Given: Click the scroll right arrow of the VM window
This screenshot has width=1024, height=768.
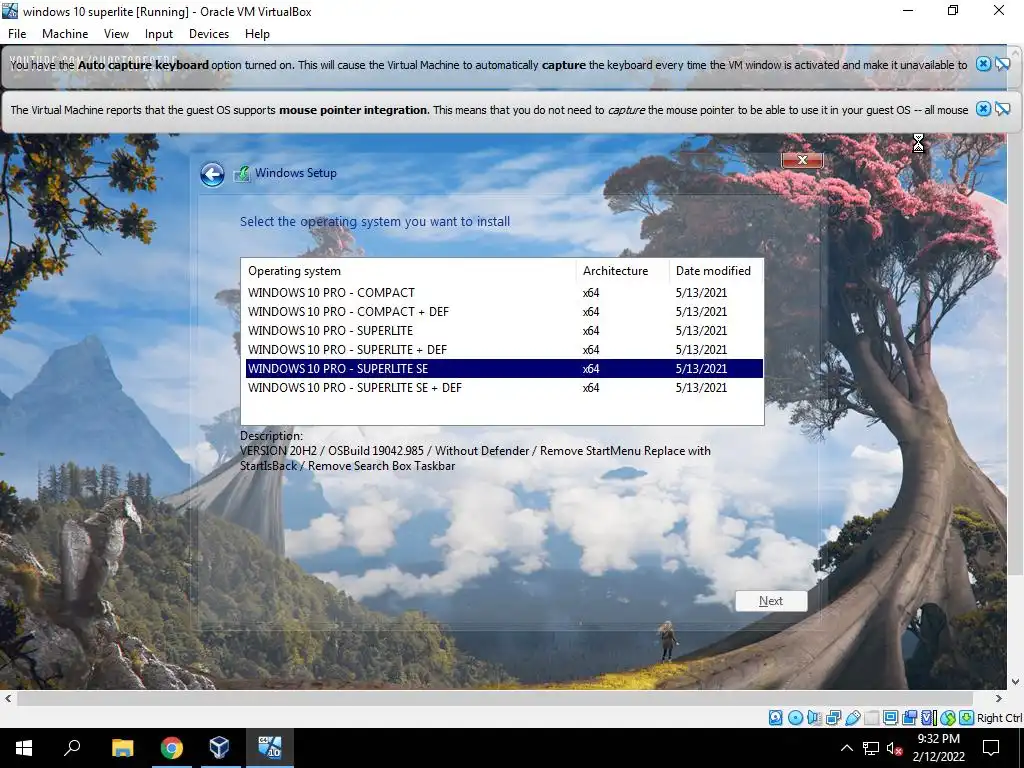Looking at the screenshot, I should (999, 698).
